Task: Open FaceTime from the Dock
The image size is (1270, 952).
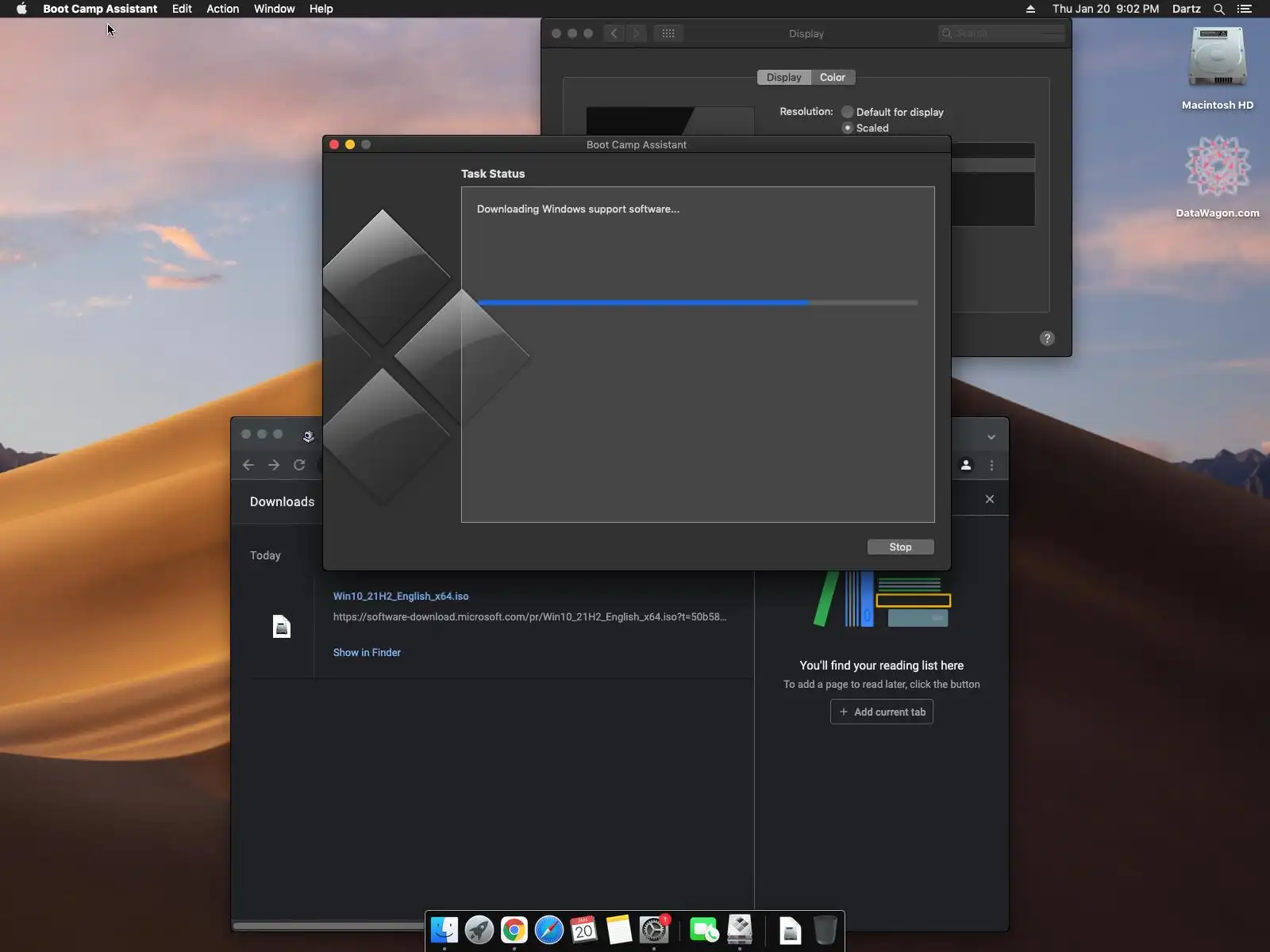Action: [704, 930]
